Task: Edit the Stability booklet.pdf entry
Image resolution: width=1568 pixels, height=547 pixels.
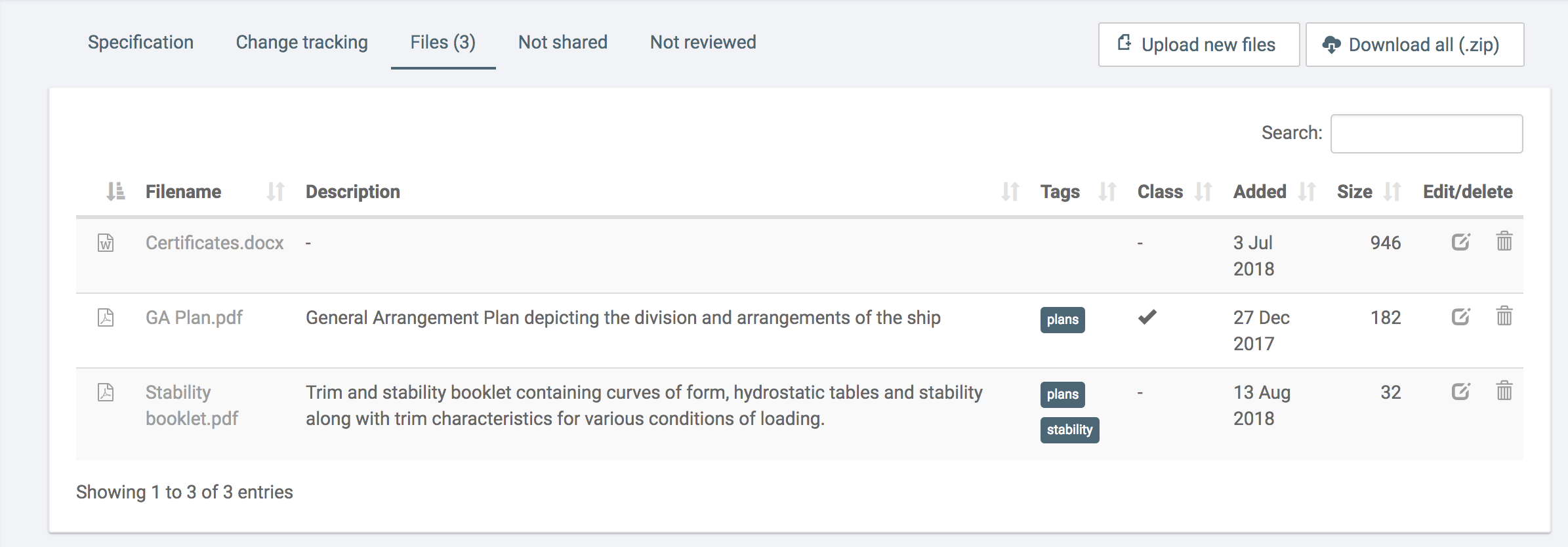Action: 1460,392
